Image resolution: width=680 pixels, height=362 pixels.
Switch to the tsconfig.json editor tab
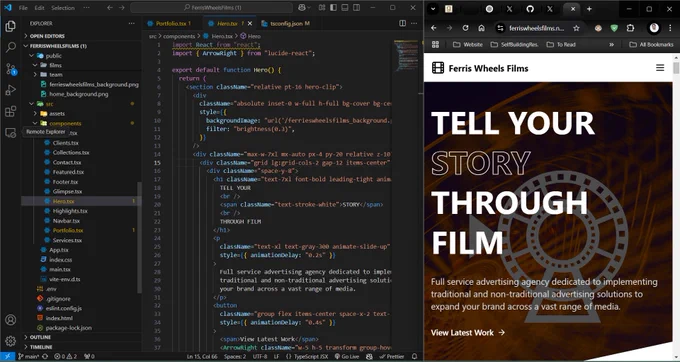286,23
